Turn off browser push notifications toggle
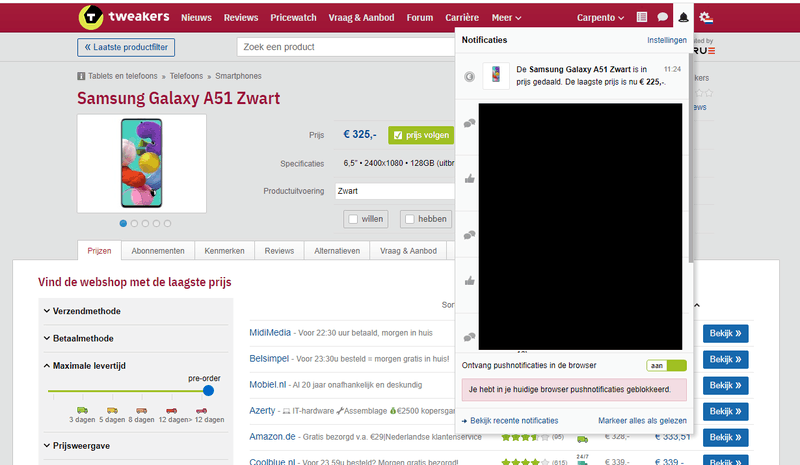800x465 pixels. tap(666, 365)
